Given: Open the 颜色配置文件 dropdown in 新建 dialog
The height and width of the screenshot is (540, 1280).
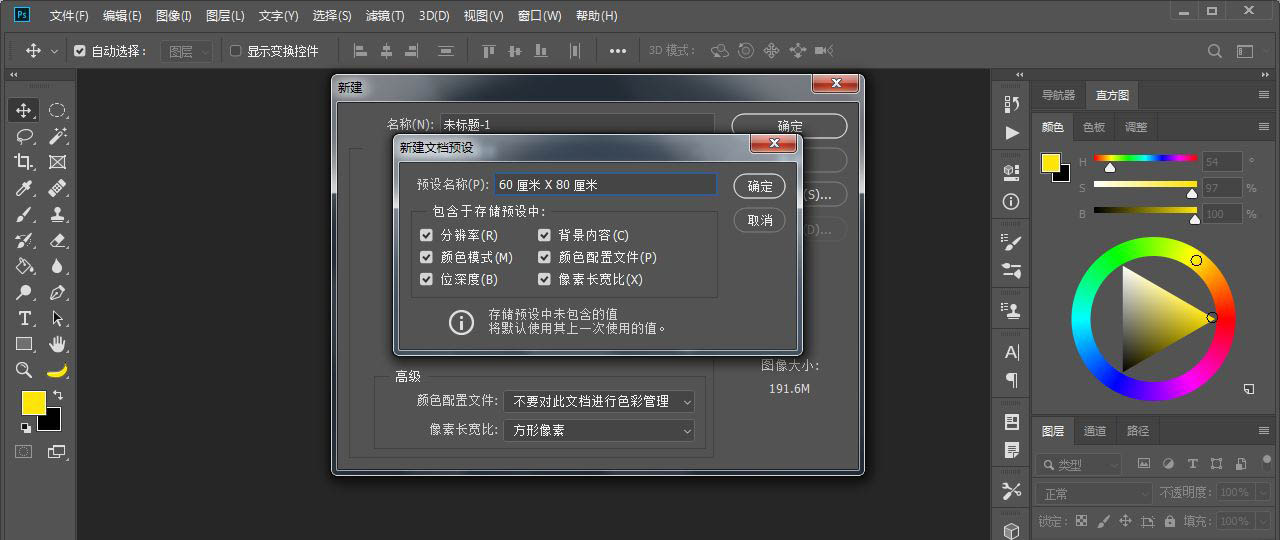Looking at the screenshot, I should (x=599, y=401).
